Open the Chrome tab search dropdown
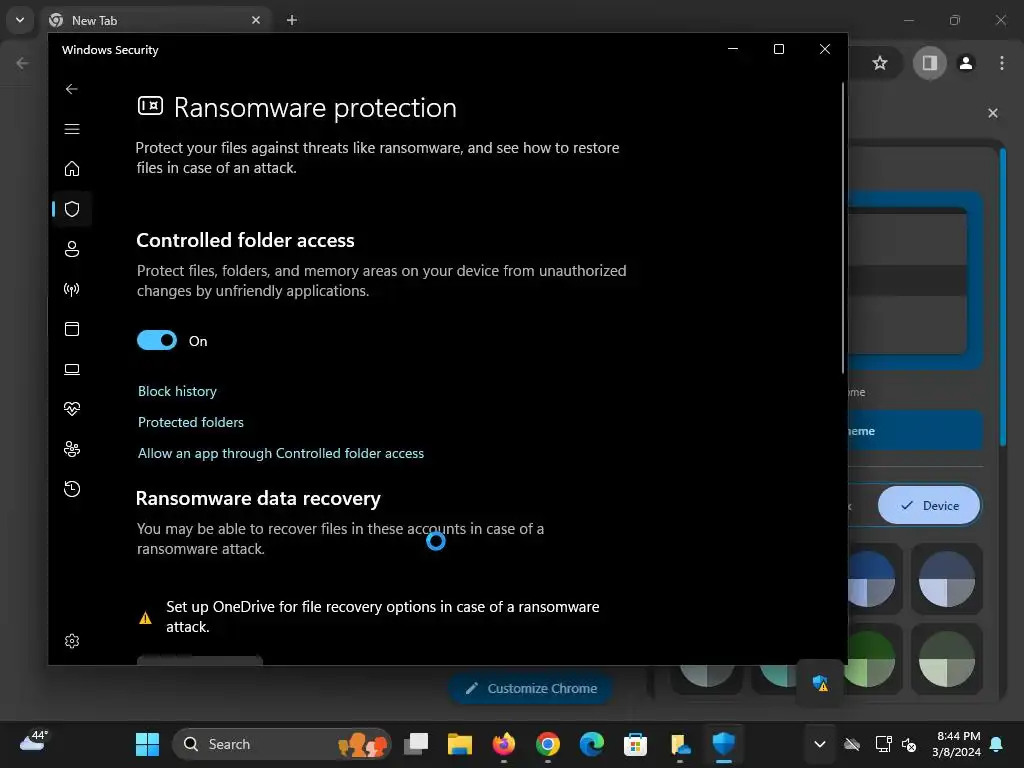The width and height of the screenshot is (1024, 768). click(x=20, y=20)
